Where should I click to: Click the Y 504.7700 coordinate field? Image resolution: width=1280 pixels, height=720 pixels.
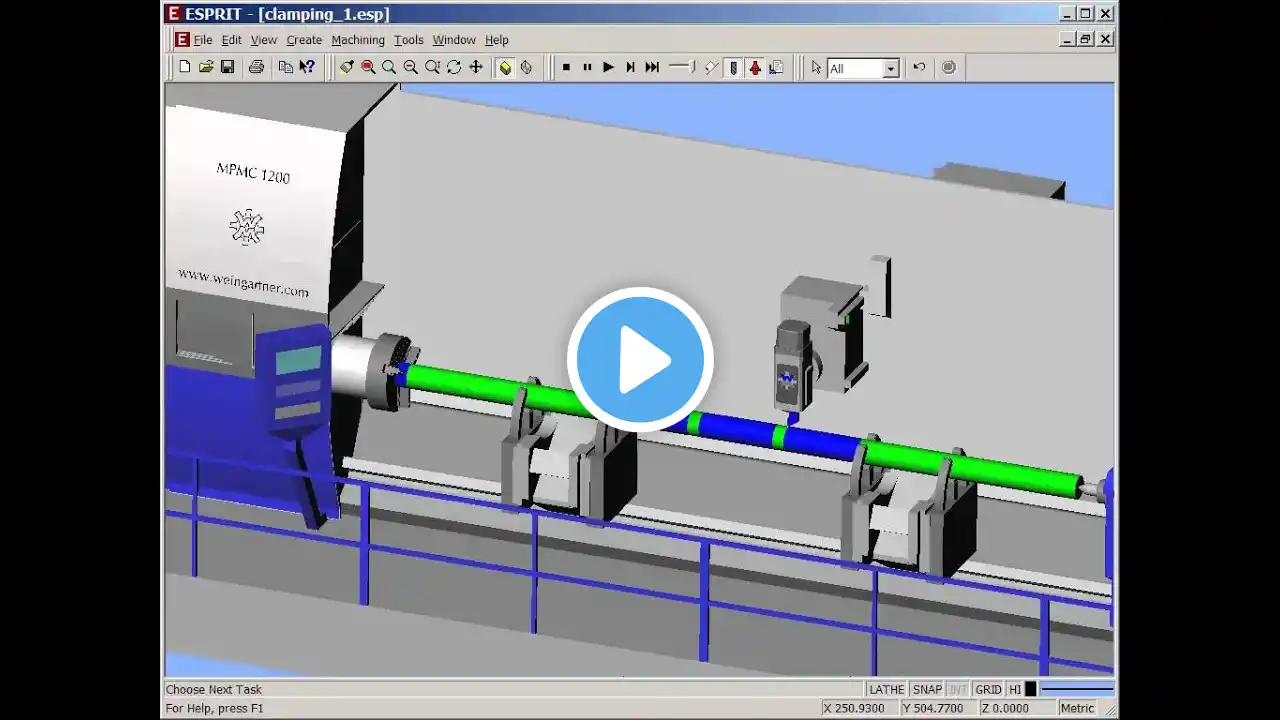[937, 708]
